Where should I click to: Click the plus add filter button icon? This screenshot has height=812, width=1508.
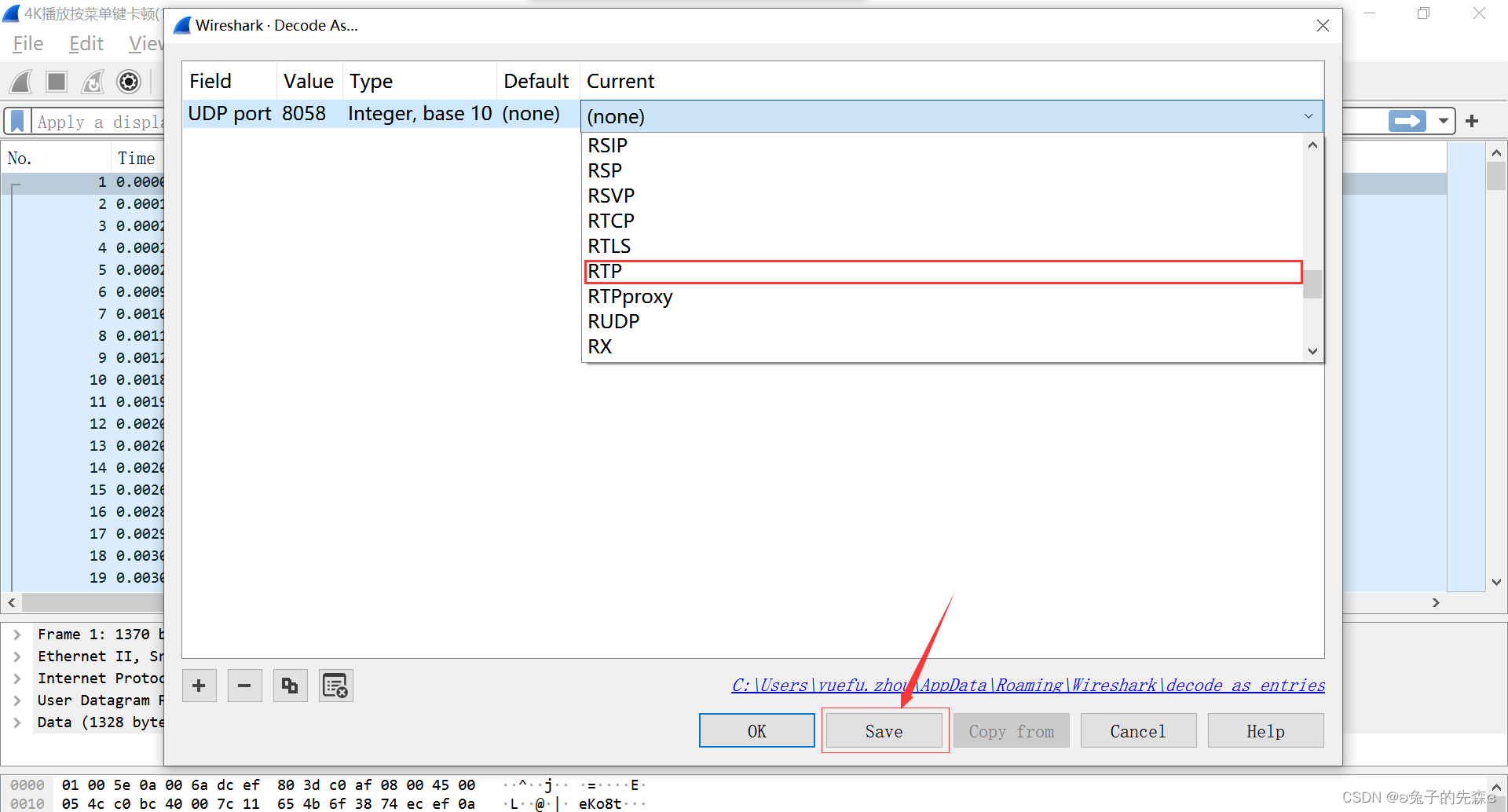tap(1472, 121)
